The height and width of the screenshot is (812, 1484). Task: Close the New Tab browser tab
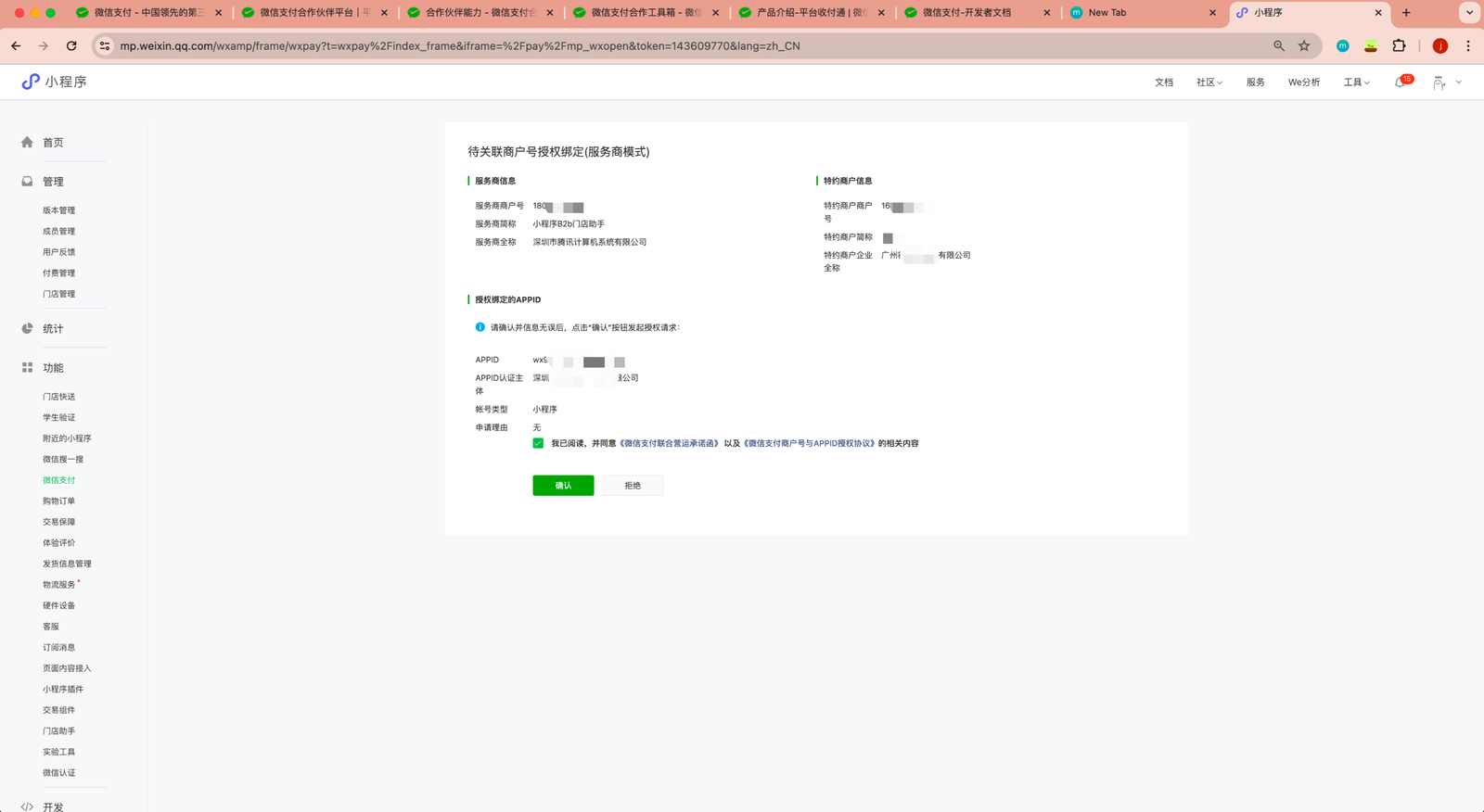click(1212, 13)
